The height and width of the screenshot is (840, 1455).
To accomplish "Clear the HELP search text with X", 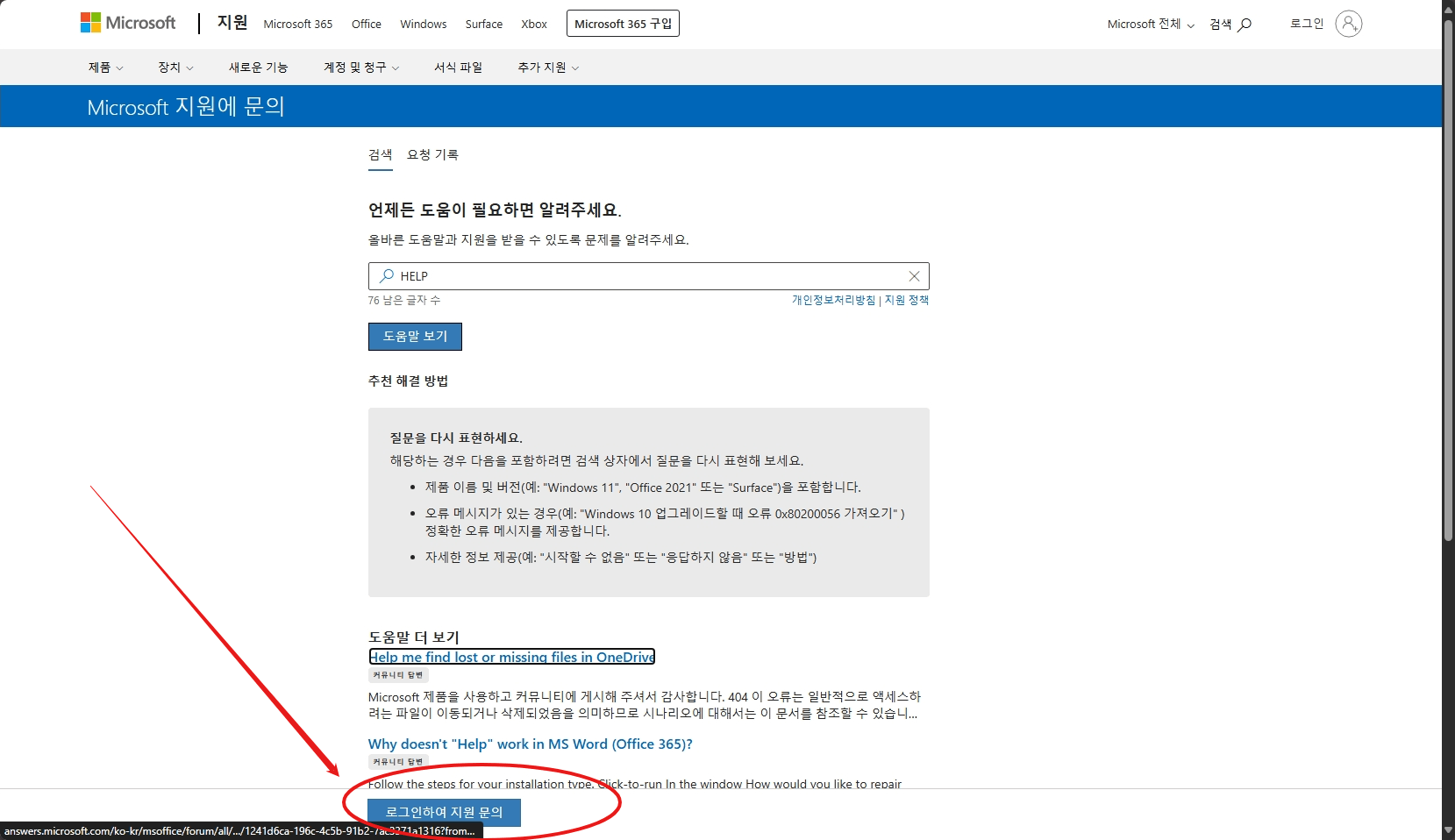I will coord(914,276).
